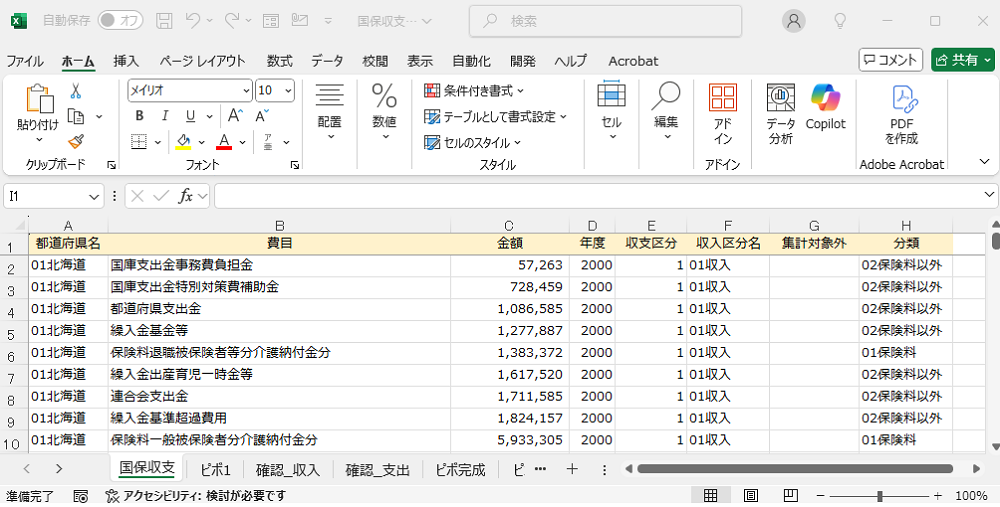Click the lightbulb ideas icon
1000x507 pixels.
[841, 21]
